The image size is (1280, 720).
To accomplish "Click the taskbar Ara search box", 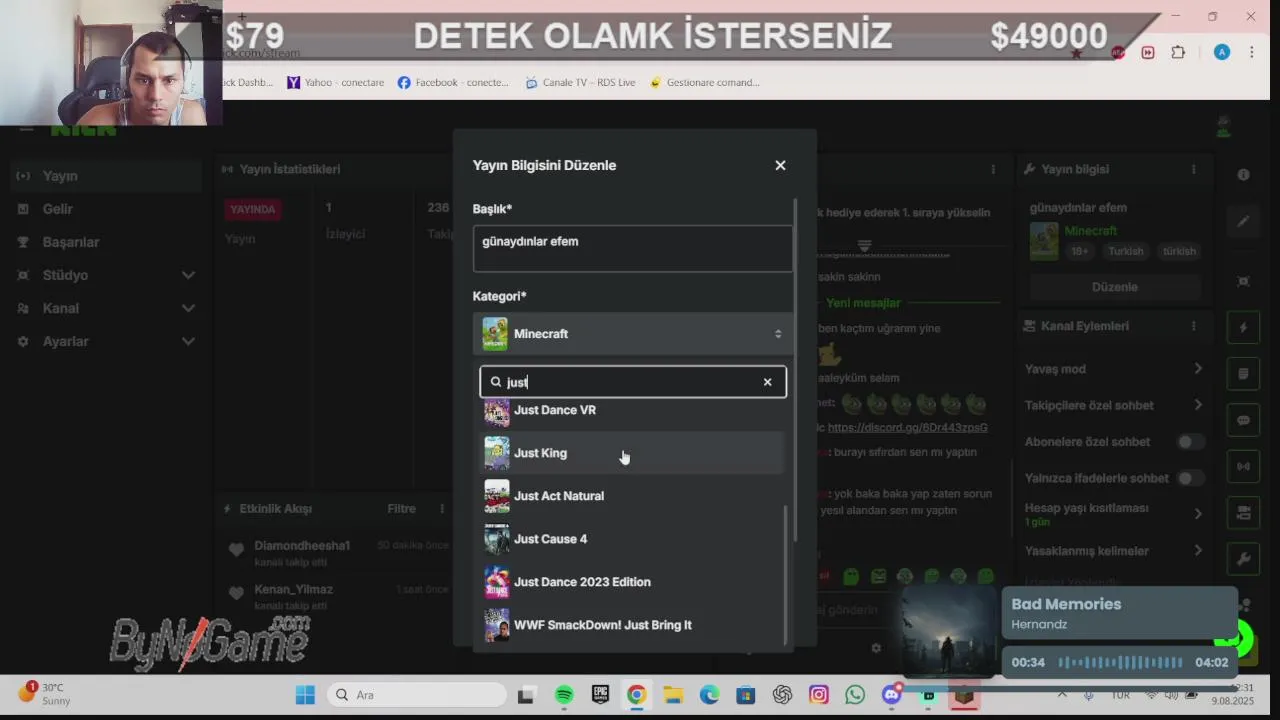I will pos(417,695).
